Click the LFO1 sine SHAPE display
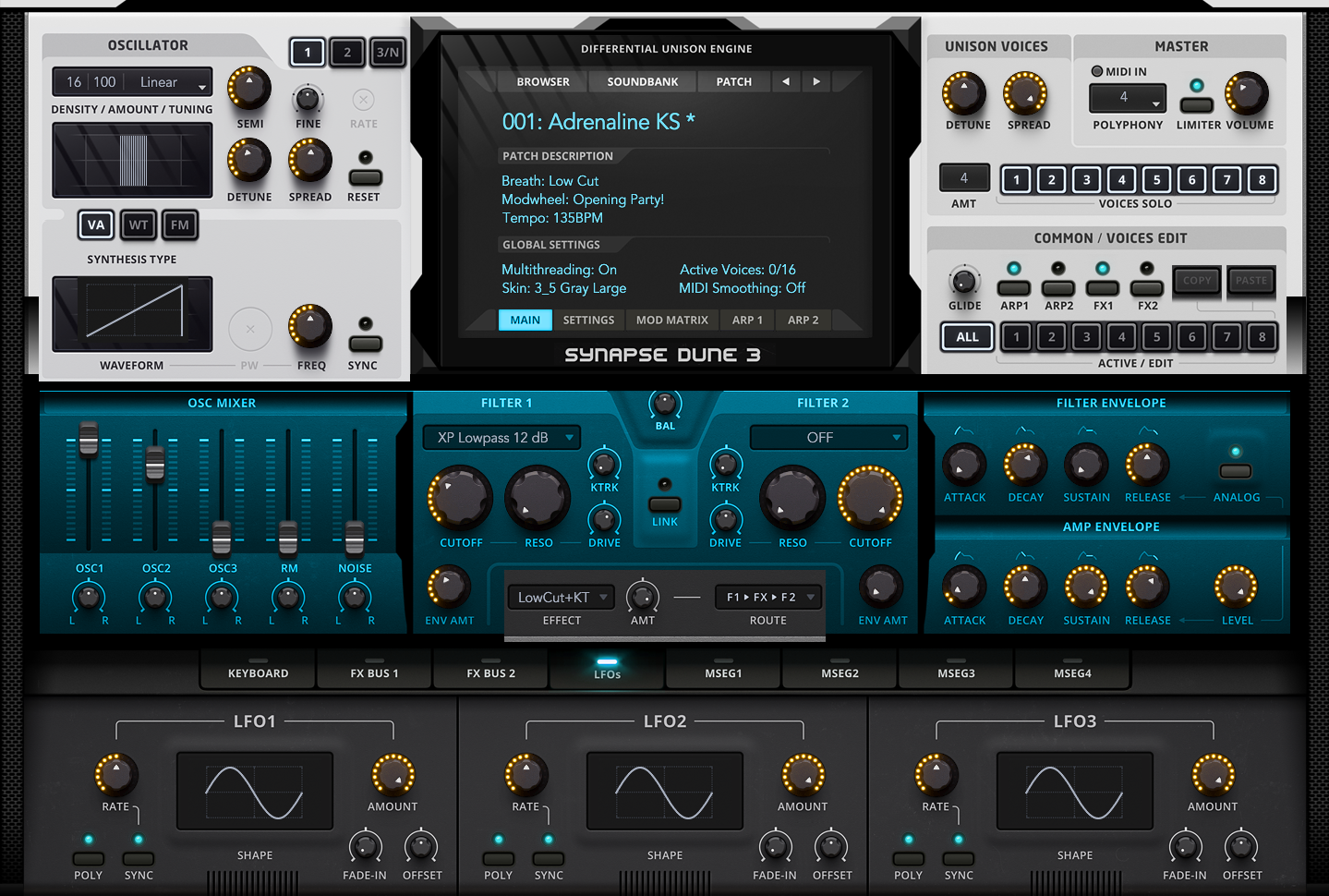Screen dimensions: 1329x896 coord(255,792)
